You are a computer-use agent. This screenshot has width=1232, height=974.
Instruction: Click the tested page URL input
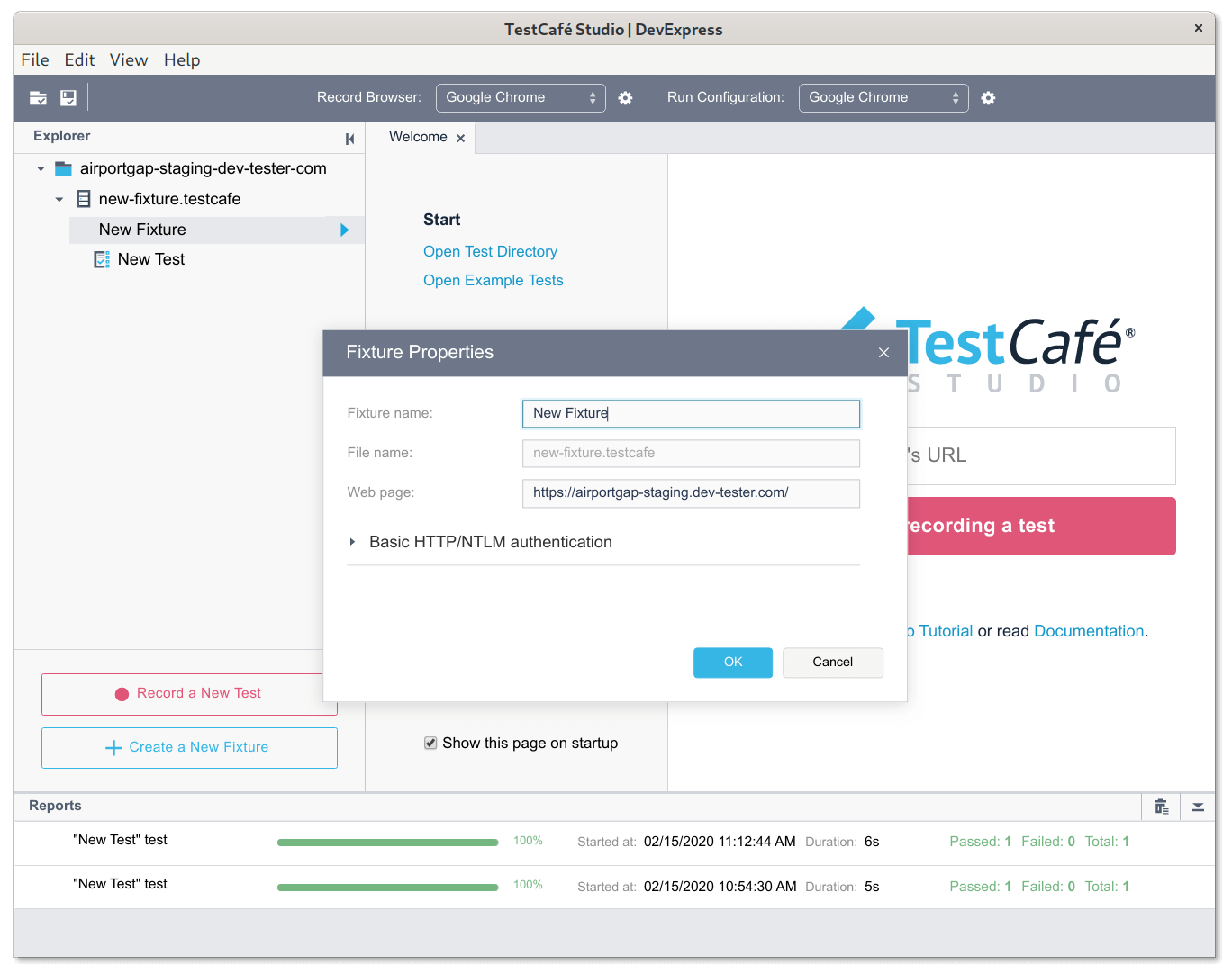pos(1041,455)
